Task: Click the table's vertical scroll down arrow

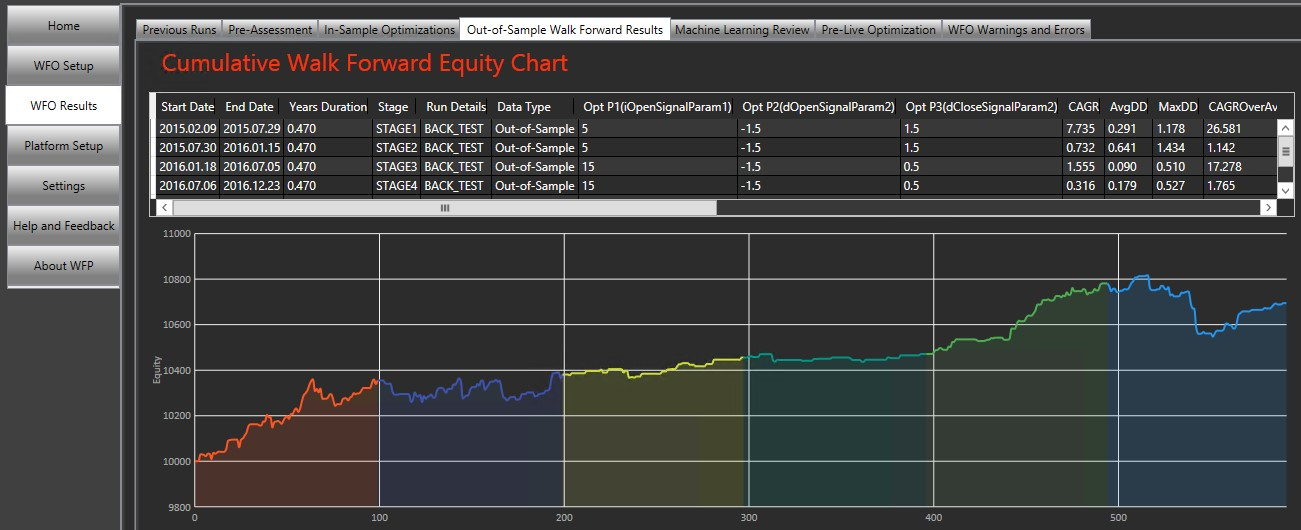Action: (1286, 190)
